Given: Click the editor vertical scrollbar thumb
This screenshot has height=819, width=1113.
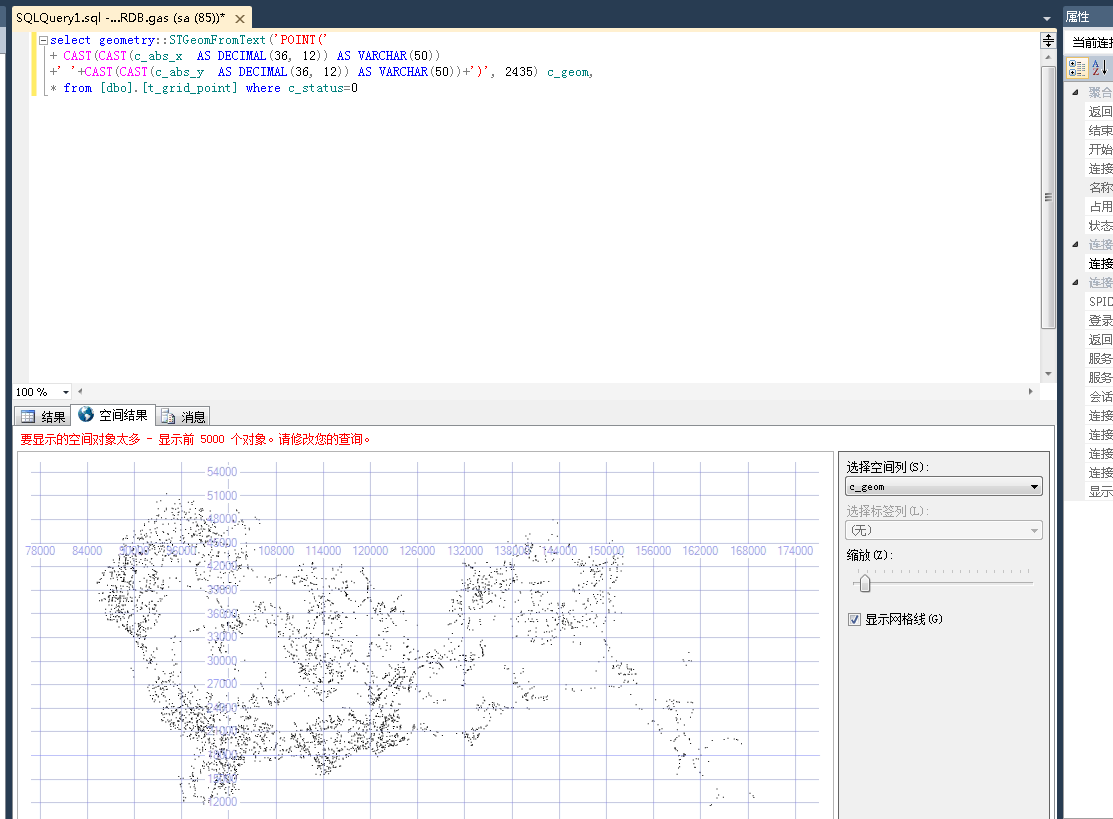Looking at the screenshot, I should pos(1048,197).
